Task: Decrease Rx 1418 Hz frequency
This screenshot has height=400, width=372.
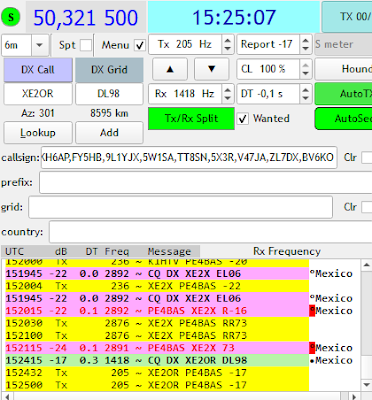Action: click(x=227, y=98)
